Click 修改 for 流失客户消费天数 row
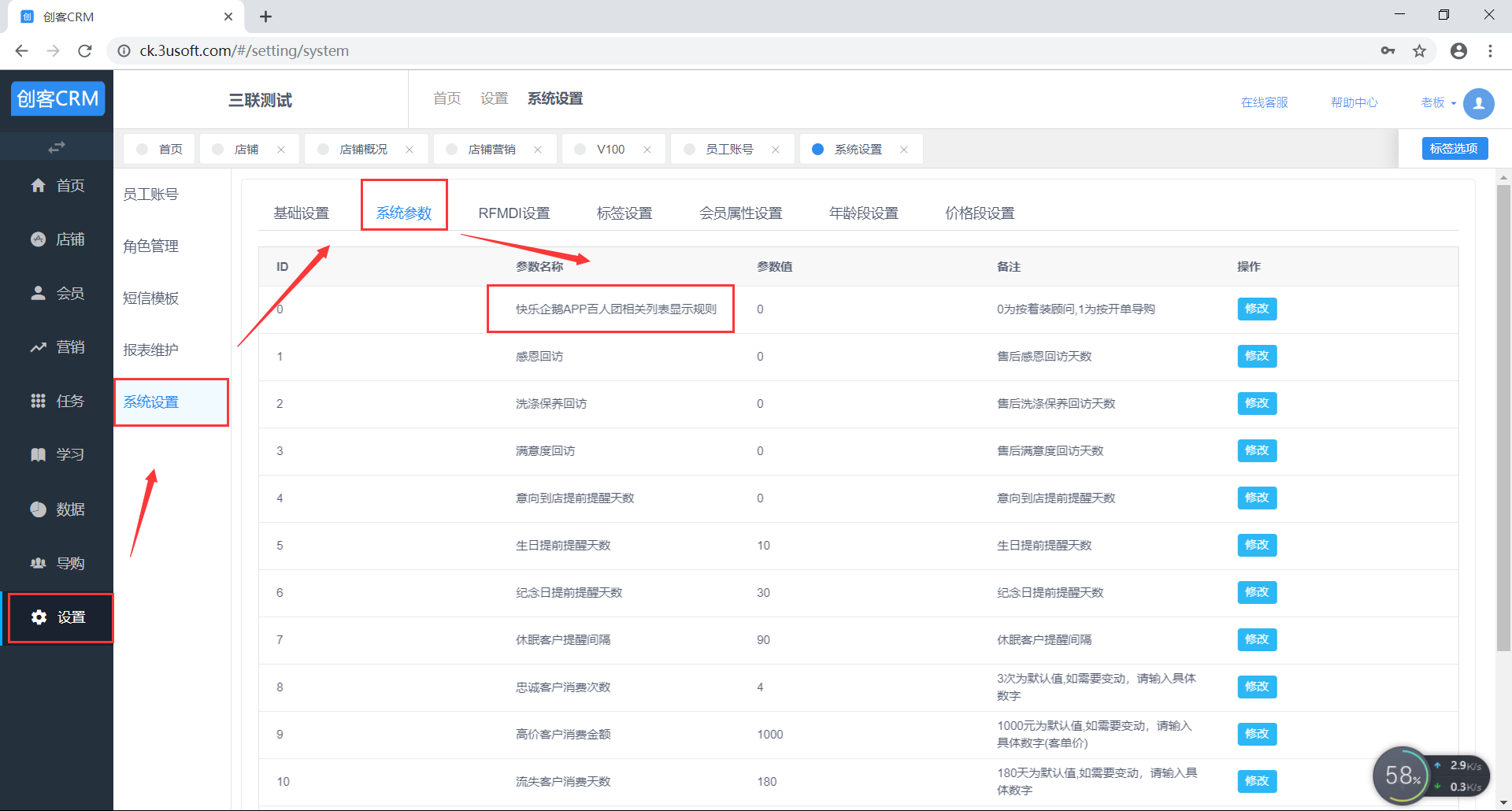This screenshot has height=811, width=1512. [1257, 781]
